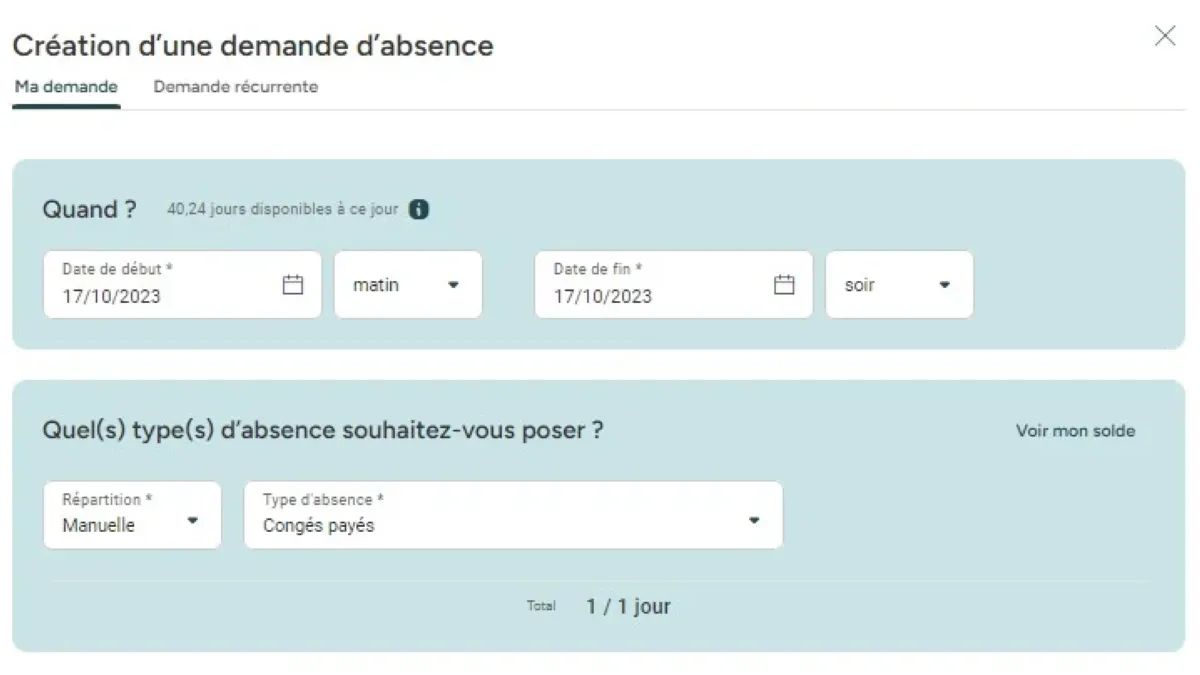Screen dimensions: 1200x675
Task: Switch to the Ma demande tab
Action: point(66,87)
